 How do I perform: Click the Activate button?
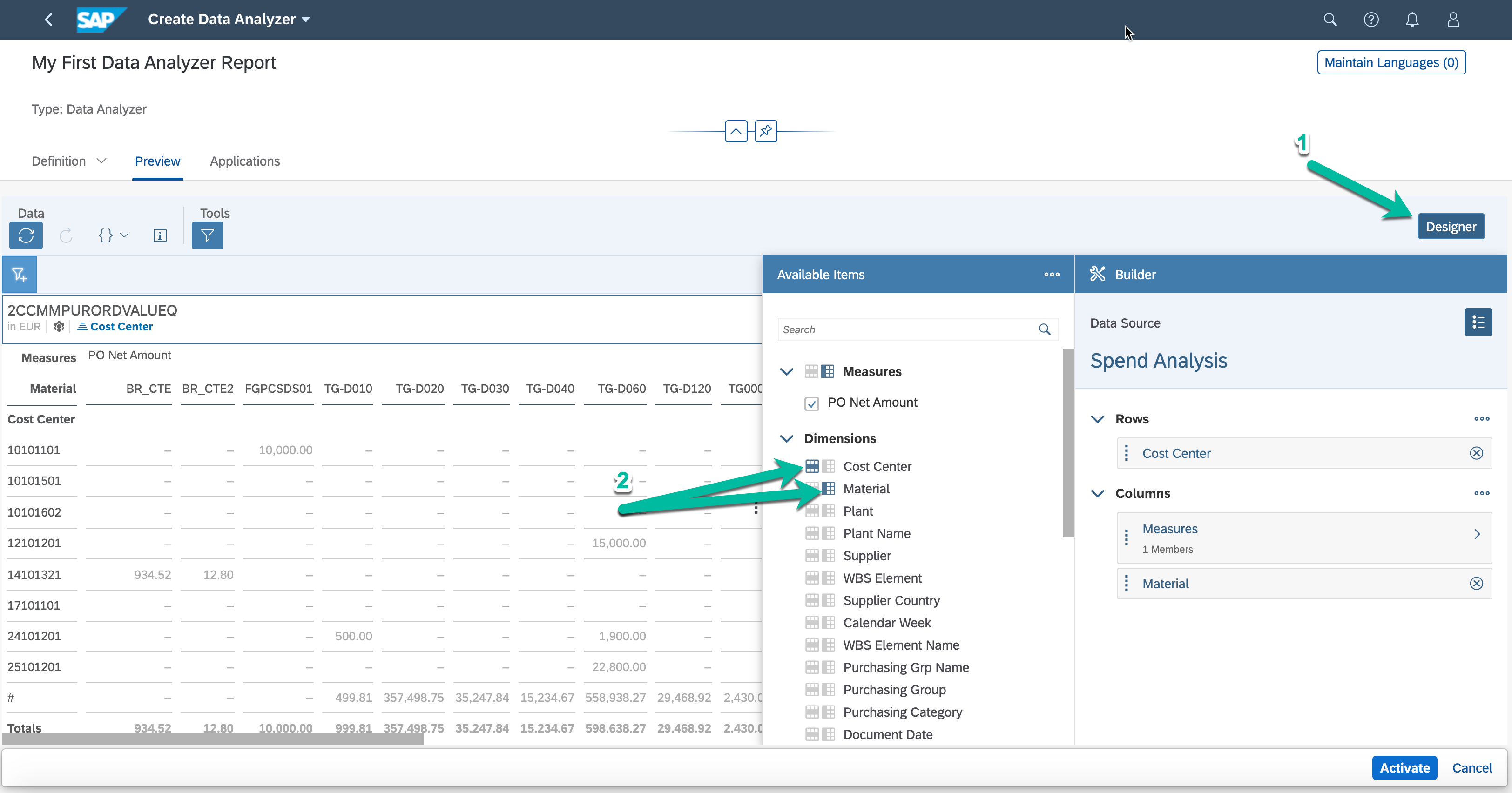click(x=1404, y=768)
